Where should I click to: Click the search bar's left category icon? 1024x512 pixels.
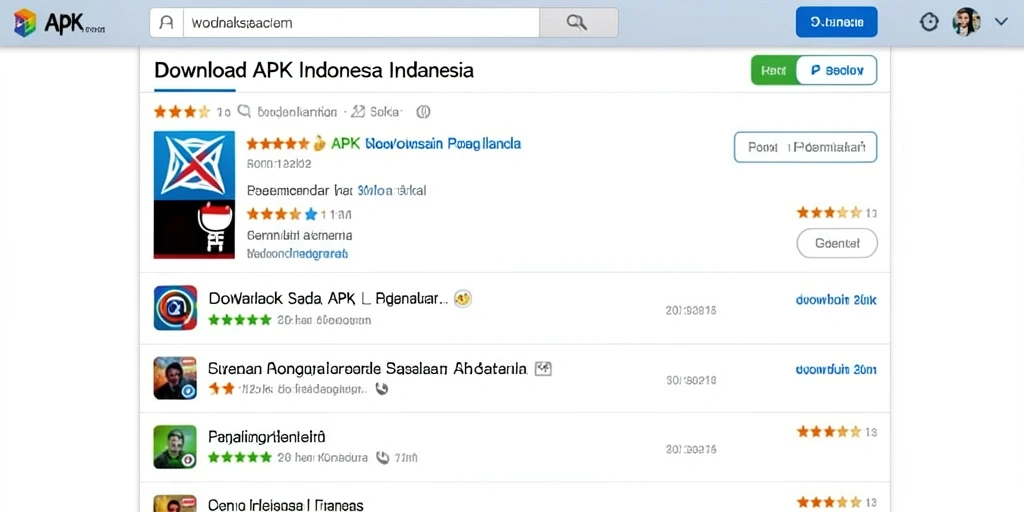point(167,22)
